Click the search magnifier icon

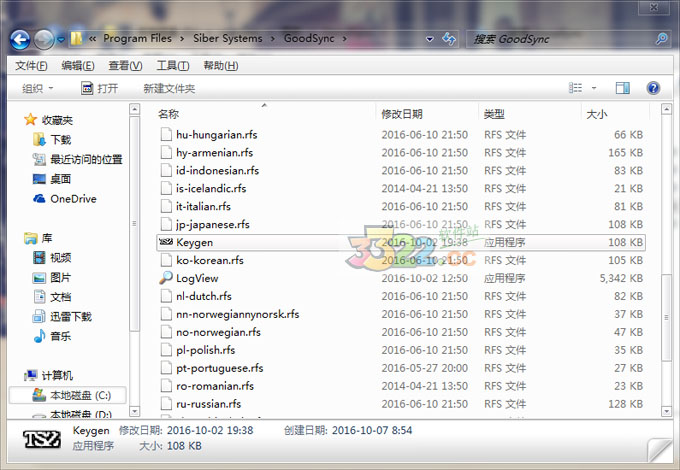661,39
